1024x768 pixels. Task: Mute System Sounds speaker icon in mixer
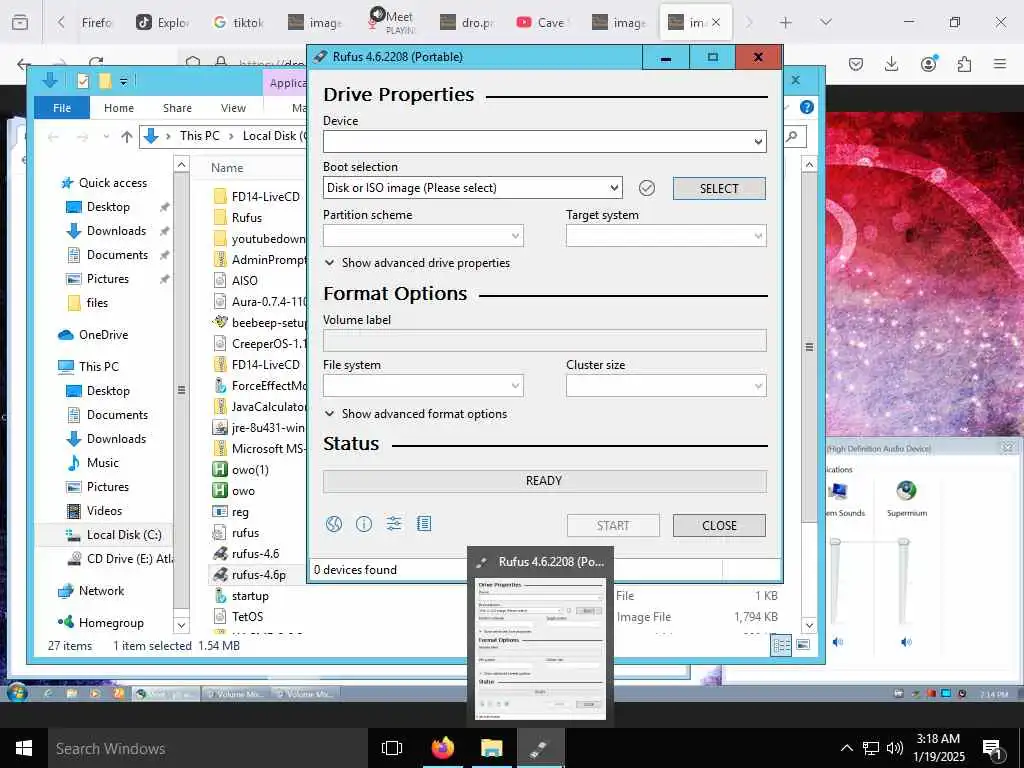[x=837, y=642]
